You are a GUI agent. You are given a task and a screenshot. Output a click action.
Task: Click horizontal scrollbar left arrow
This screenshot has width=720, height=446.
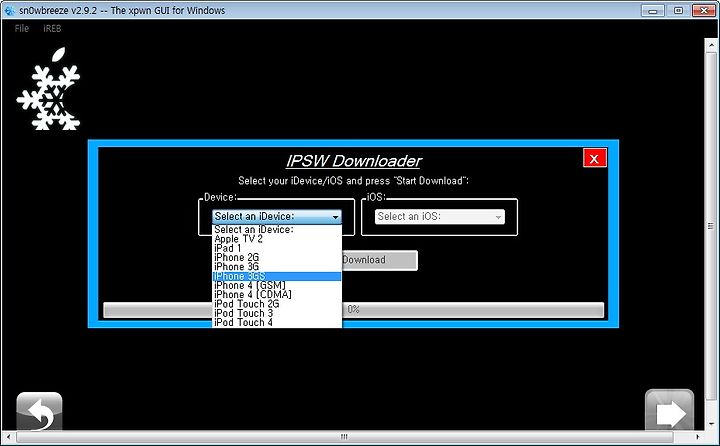9,437
